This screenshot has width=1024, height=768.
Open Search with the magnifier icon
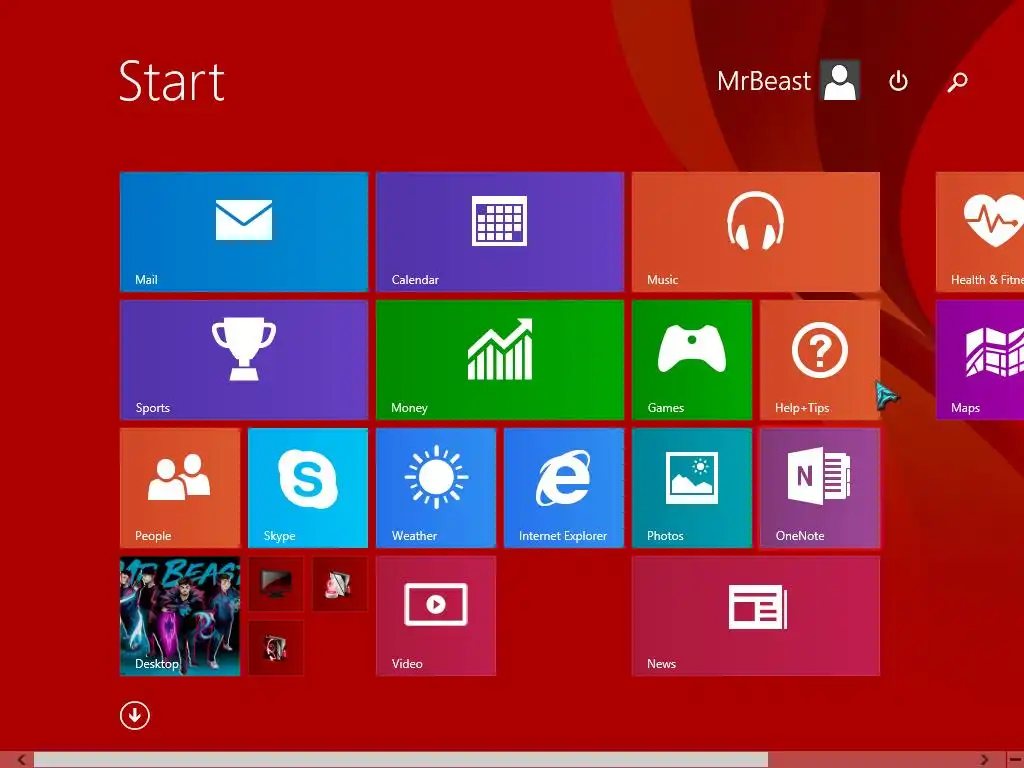click(x=957, y=82)
